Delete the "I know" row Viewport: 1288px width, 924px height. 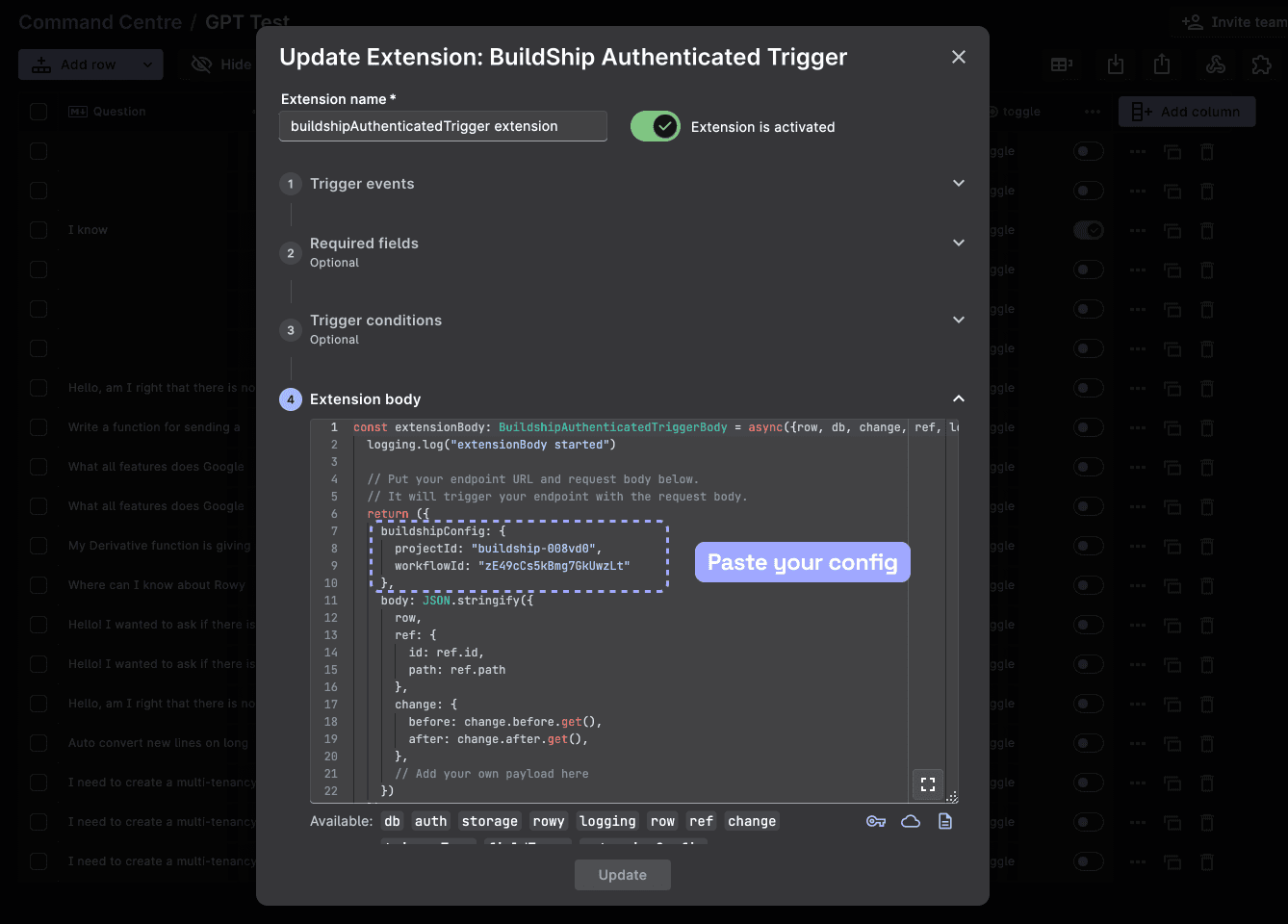(x=1207, y=230)
